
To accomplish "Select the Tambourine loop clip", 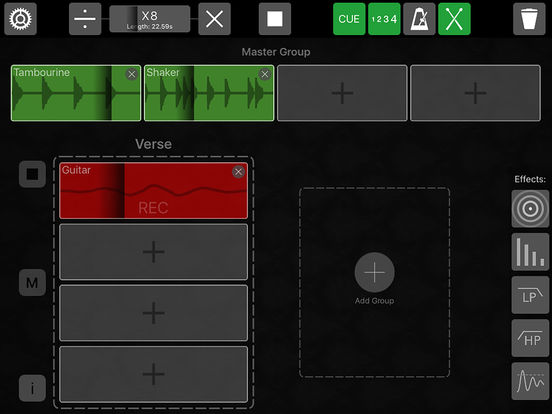I will click(76, 93).
